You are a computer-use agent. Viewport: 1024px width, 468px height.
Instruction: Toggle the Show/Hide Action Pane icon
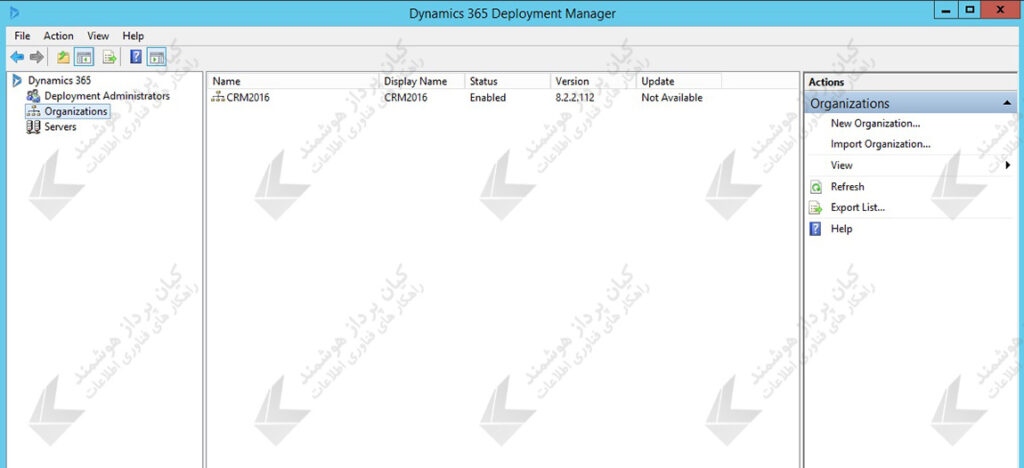click(157, 57)
